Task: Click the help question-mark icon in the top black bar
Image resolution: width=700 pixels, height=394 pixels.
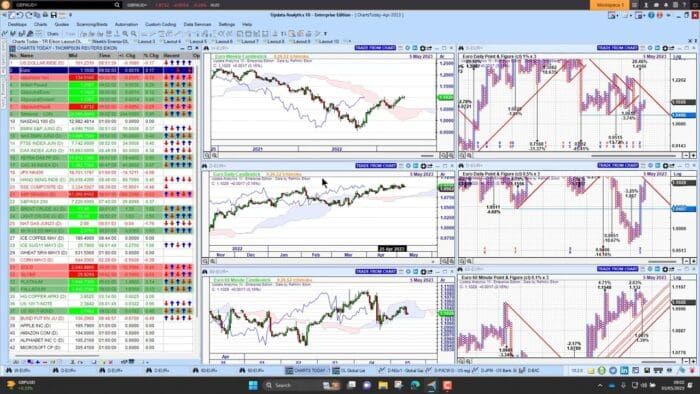Action: (684, 5)
